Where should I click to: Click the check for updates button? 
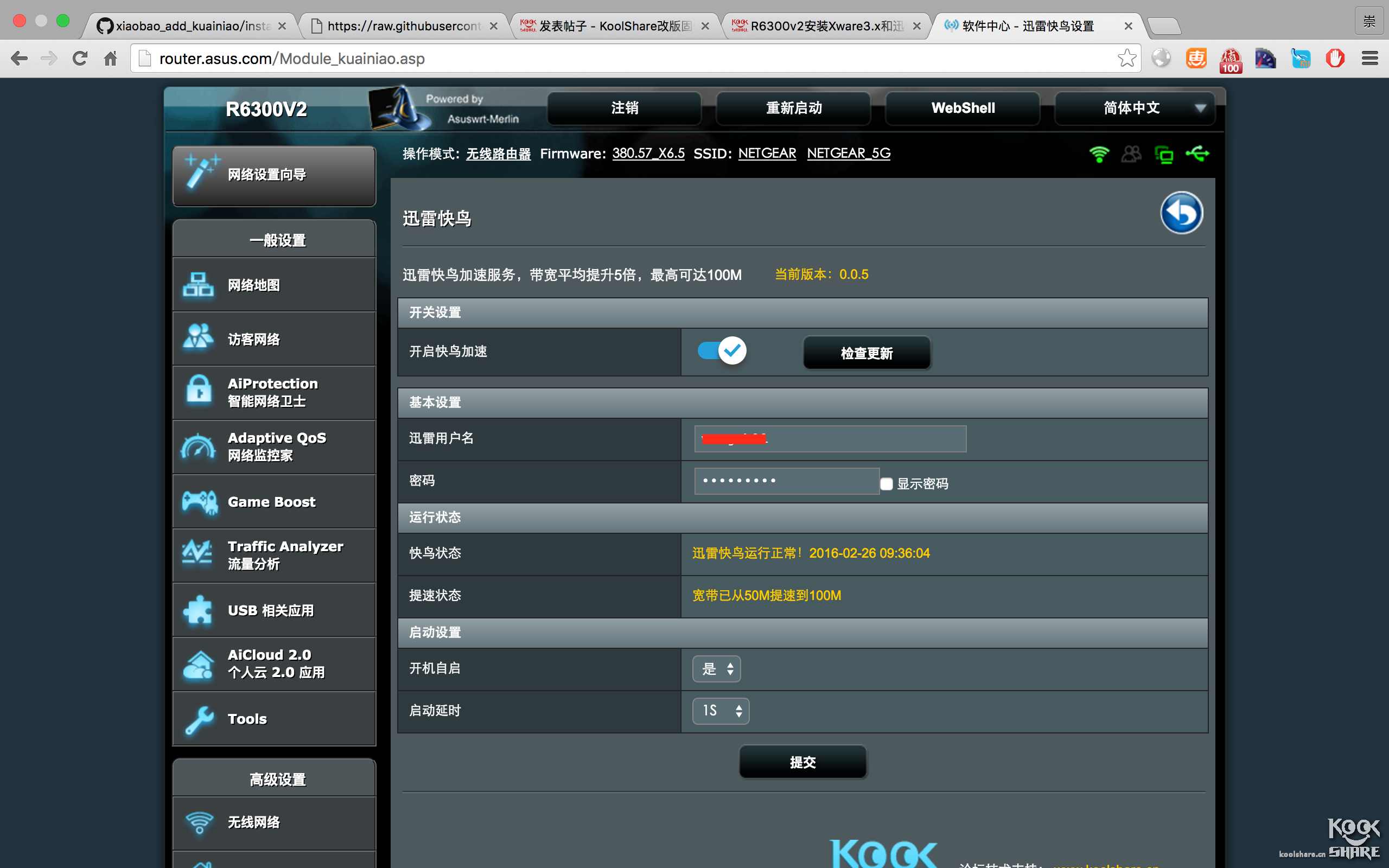866,353
